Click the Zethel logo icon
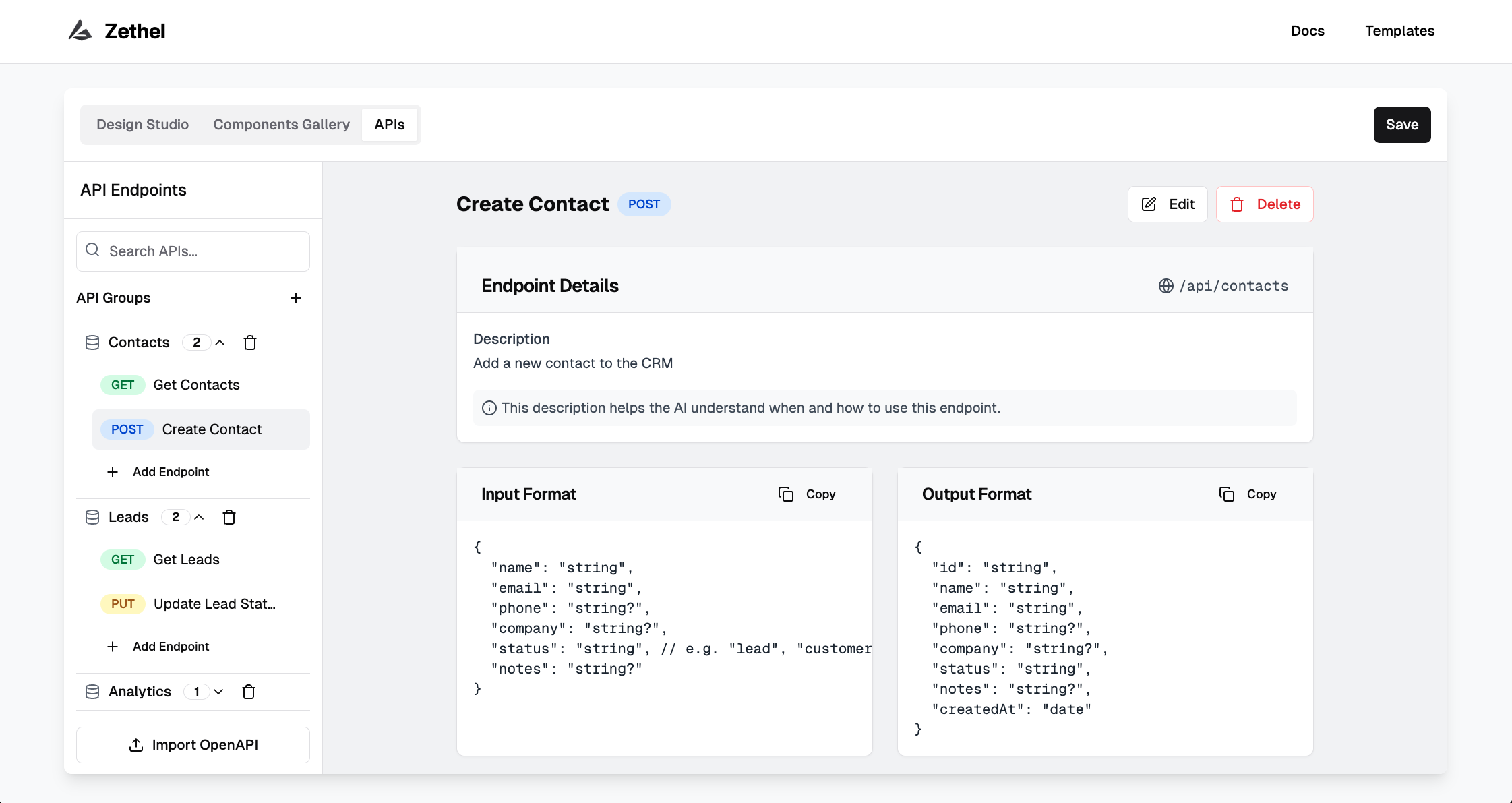 pos(80,30)
